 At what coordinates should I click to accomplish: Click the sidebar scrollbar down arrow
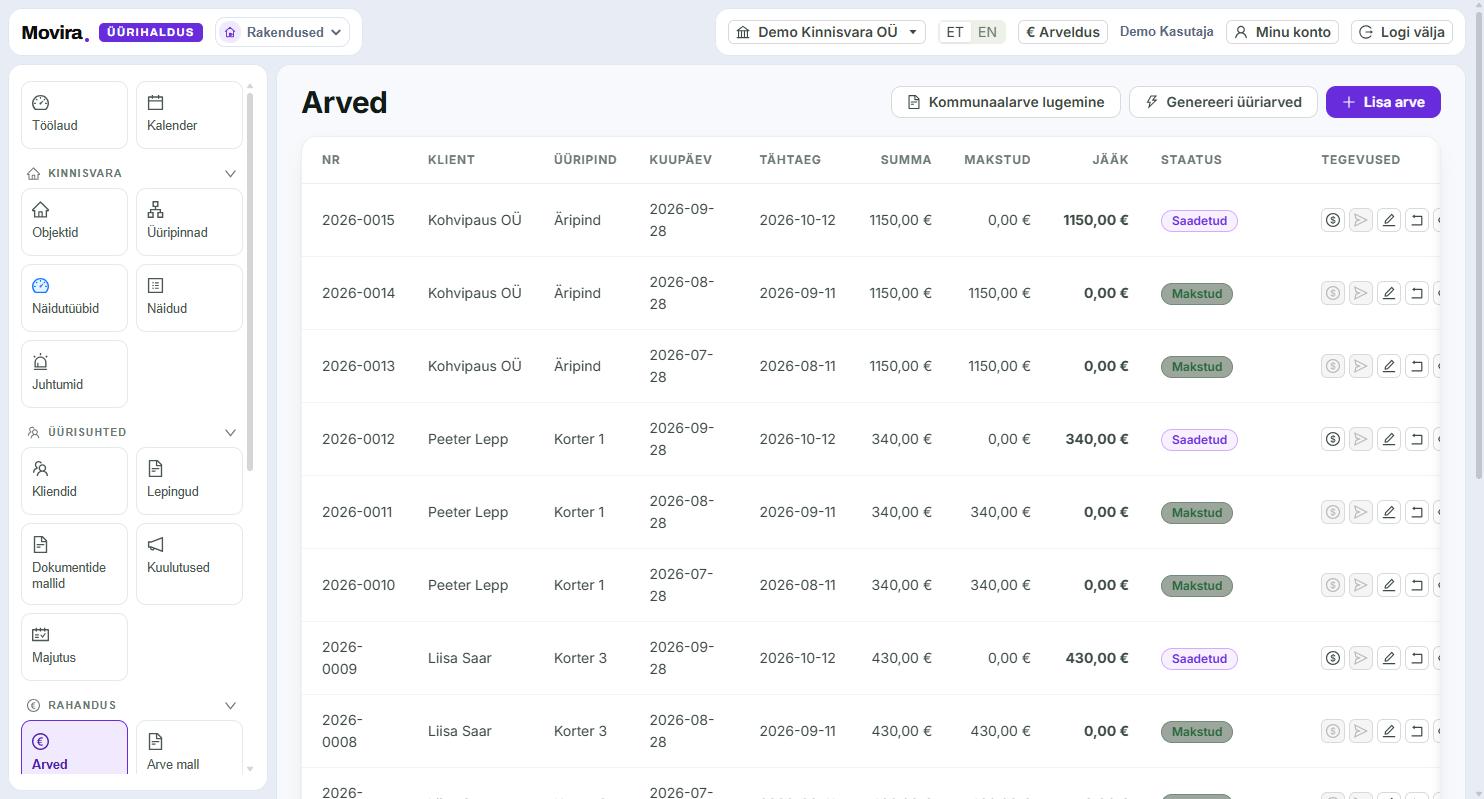click(250, 769)
